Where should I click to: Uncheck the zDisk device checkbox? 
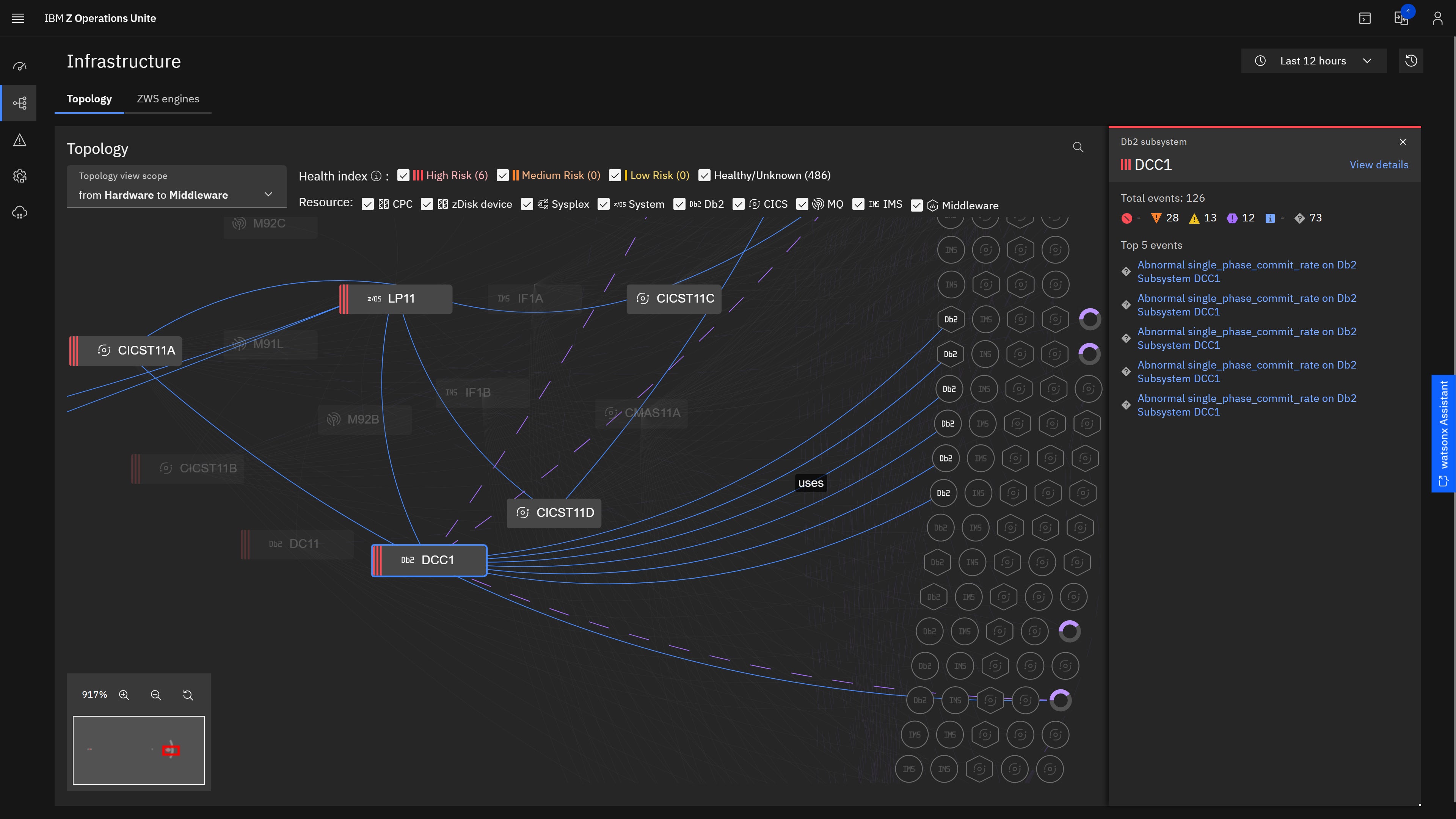427,204
